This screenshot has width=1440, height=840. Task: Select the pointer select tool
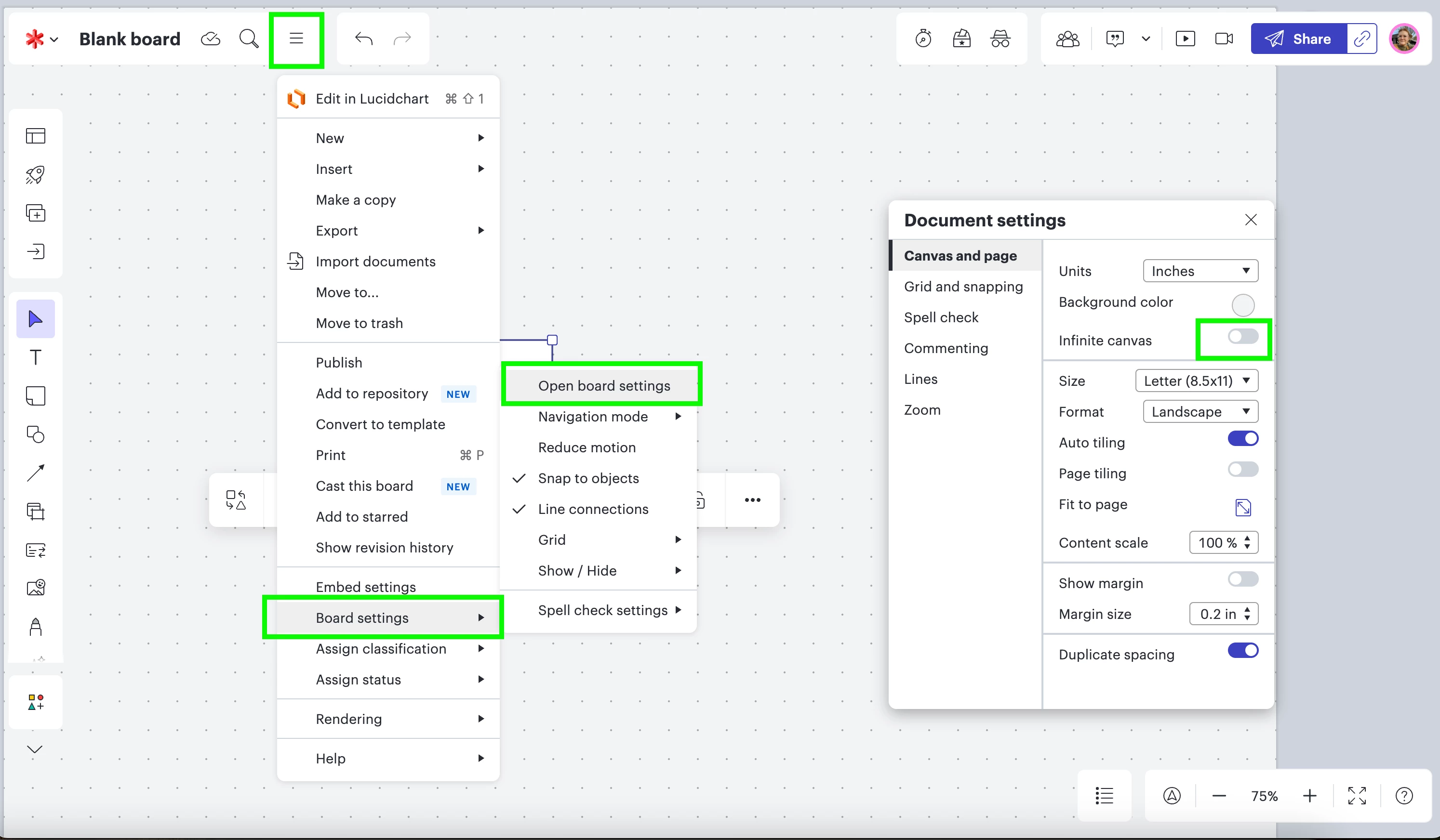36,319
